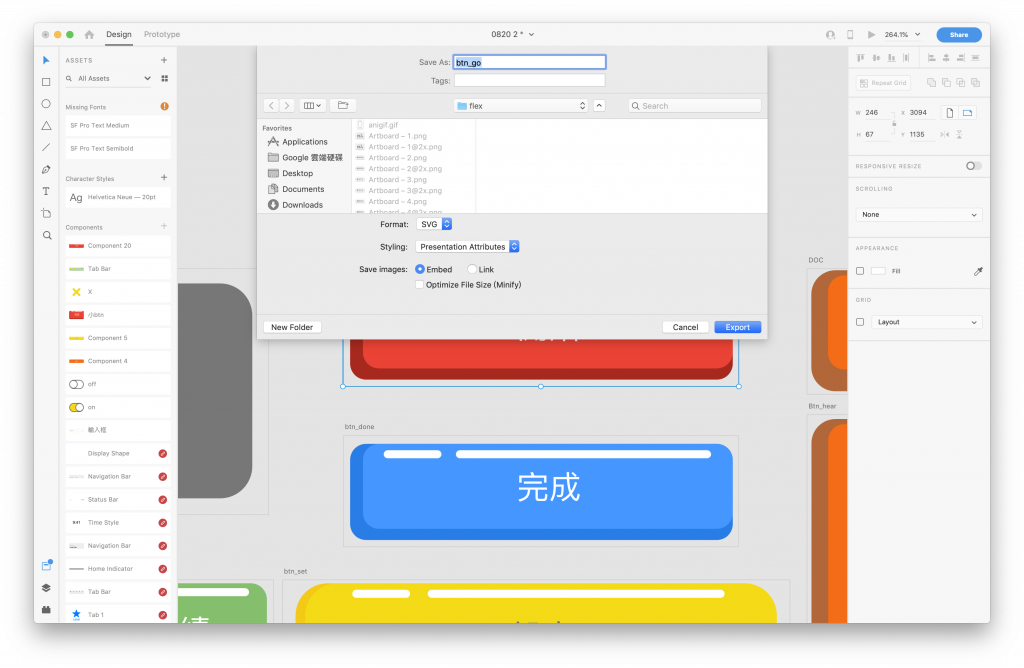
Task: Open the Libraries panel icon
Action: (46, 565)
